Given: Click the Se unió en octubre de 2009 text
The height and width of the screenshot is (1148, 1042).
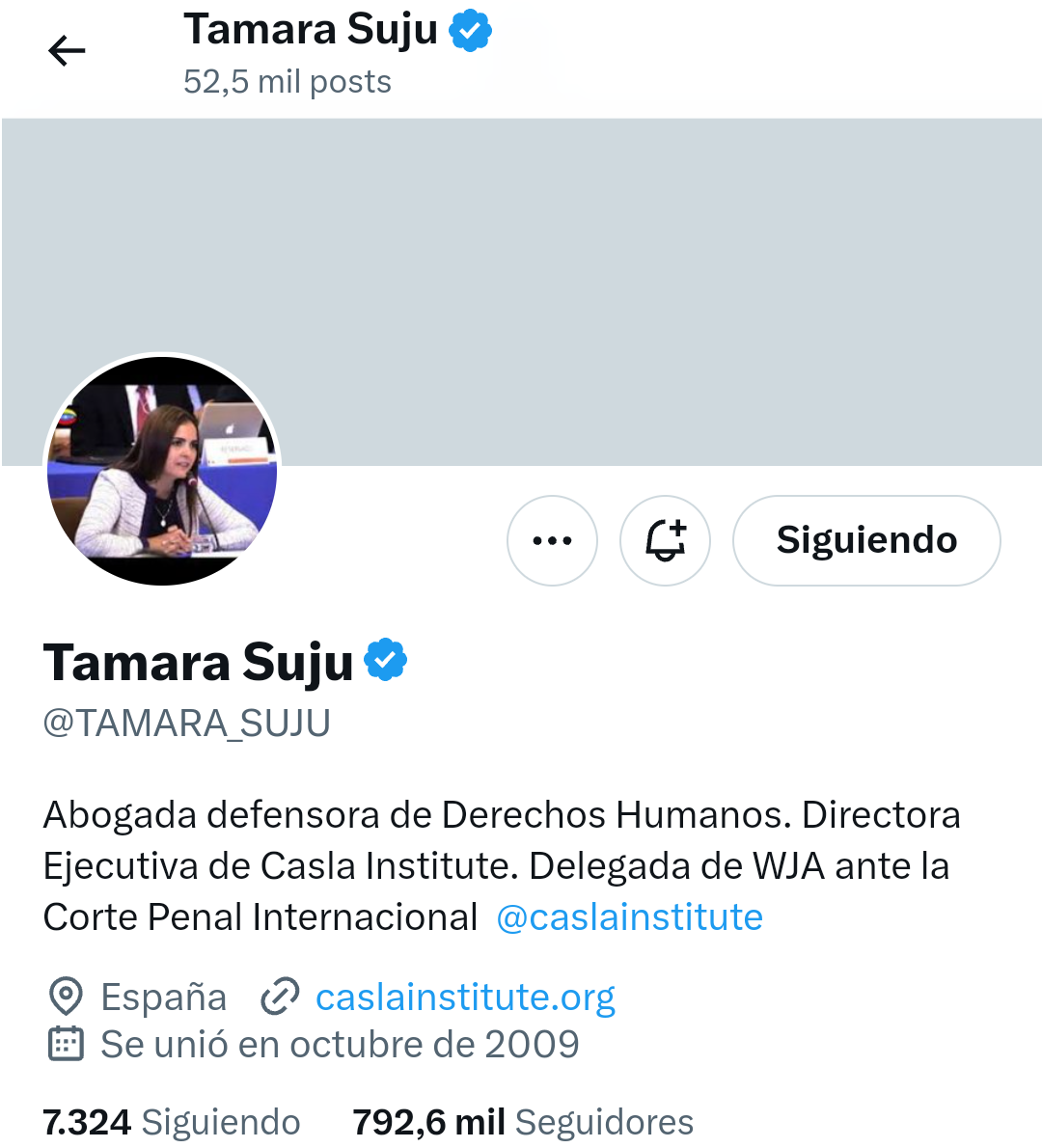Looking at the screenshot, I should click(340, 1044).
